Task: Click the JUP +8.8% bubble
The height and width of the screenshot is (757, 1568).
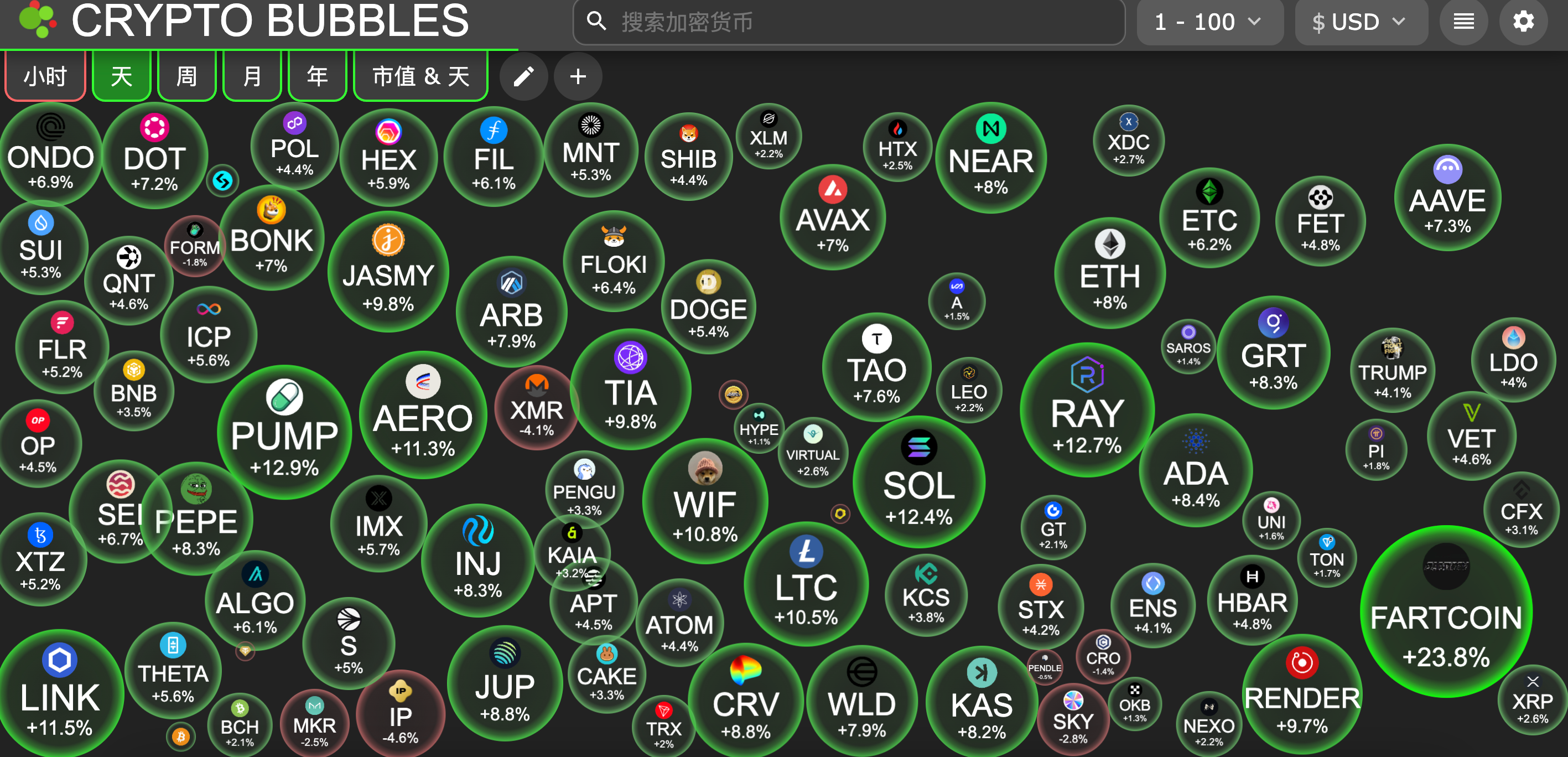Action: point(505,683)
